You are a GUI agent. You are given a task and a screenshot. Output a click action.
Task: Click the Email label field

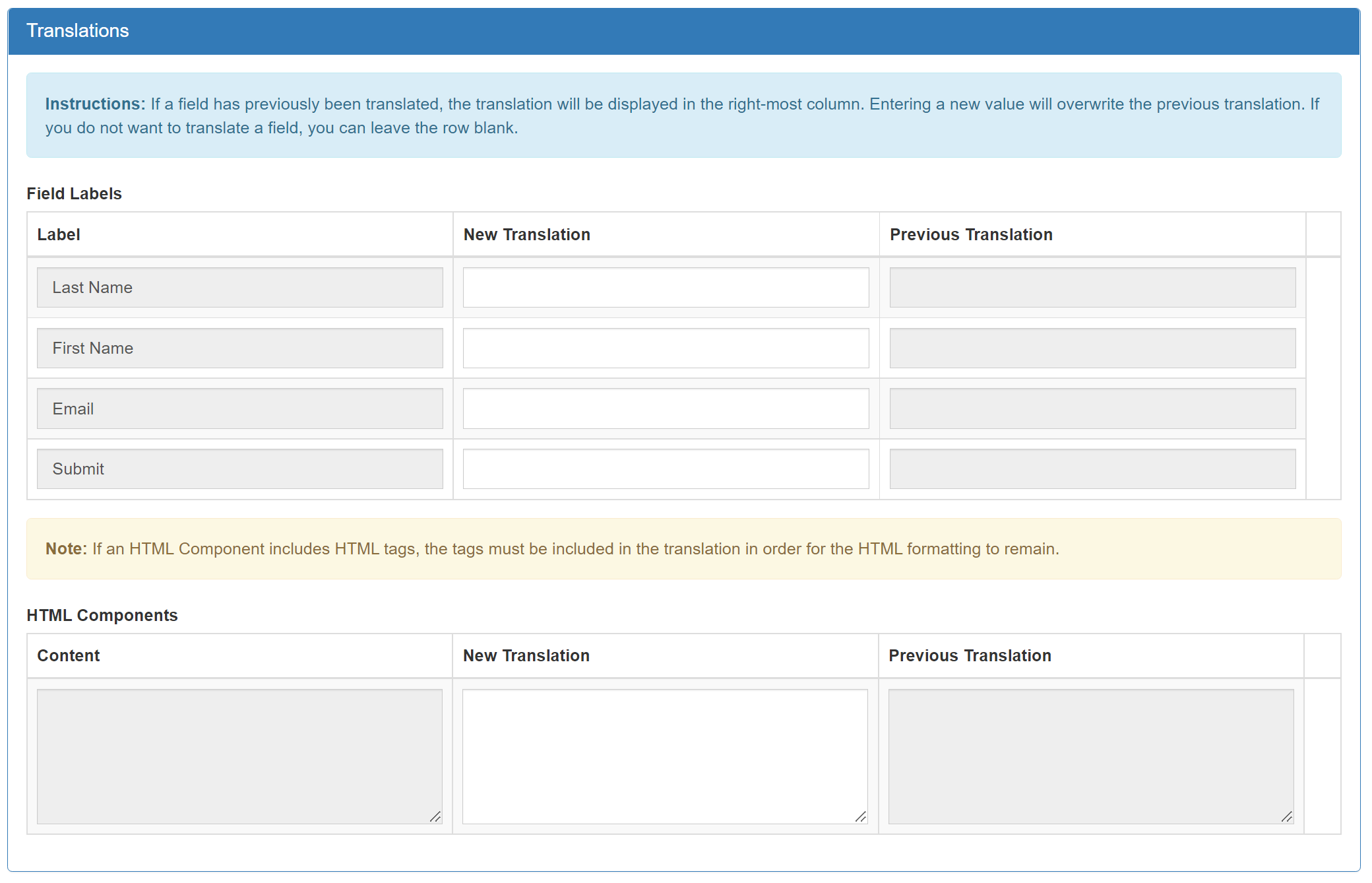(x=239, y=409)
